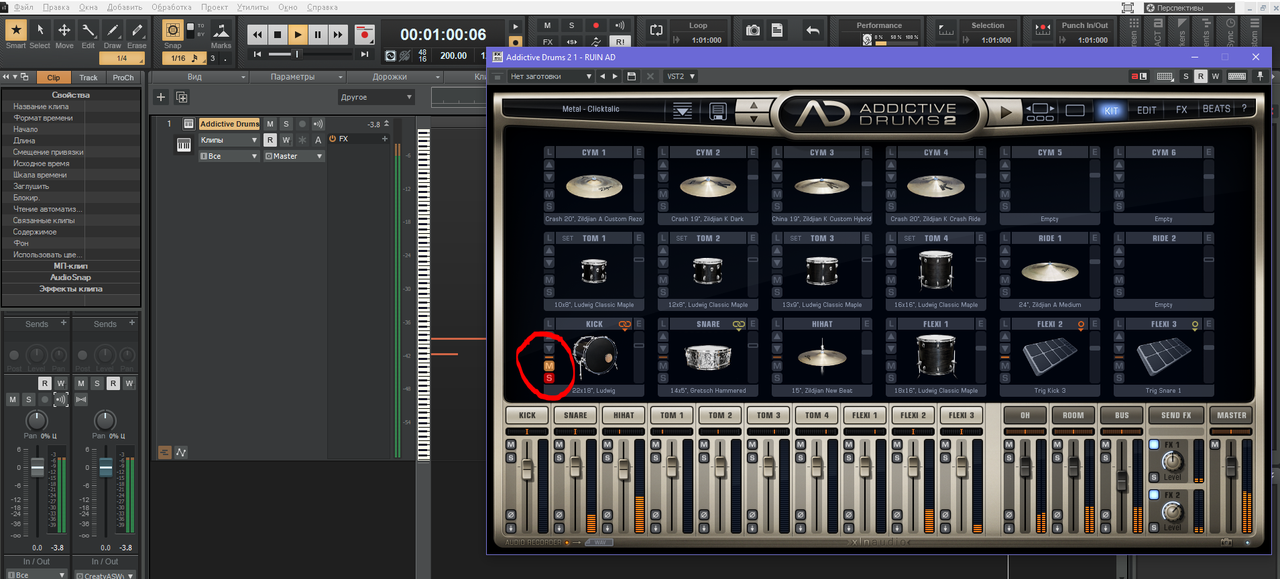This screenshot has height=579, width=1280.
Task: Click the undo arrow icon
Action: 813,31
